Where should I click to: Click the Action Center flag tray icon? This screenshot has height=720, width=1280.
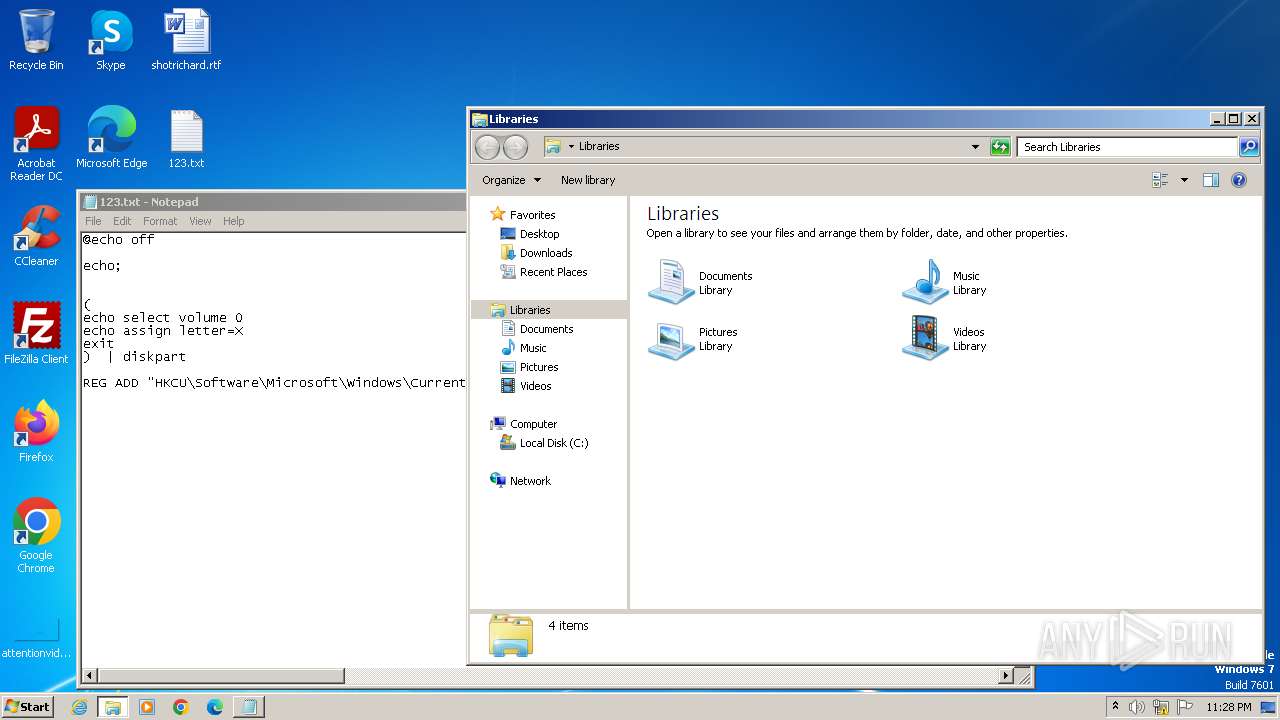pos(1184,707)
